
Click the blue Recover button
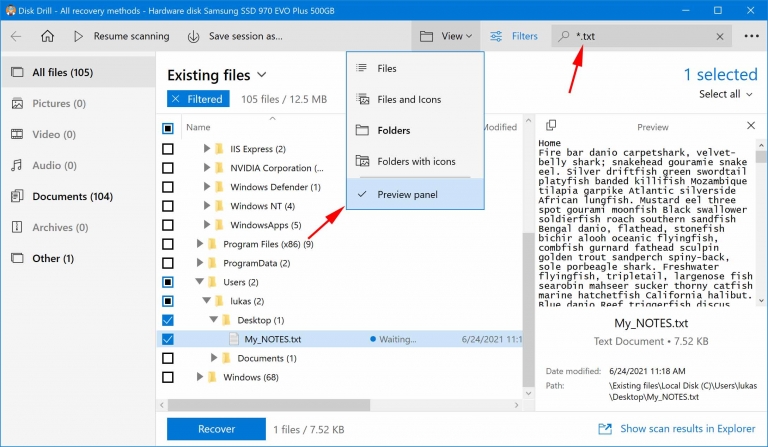[x=216, y=429]
